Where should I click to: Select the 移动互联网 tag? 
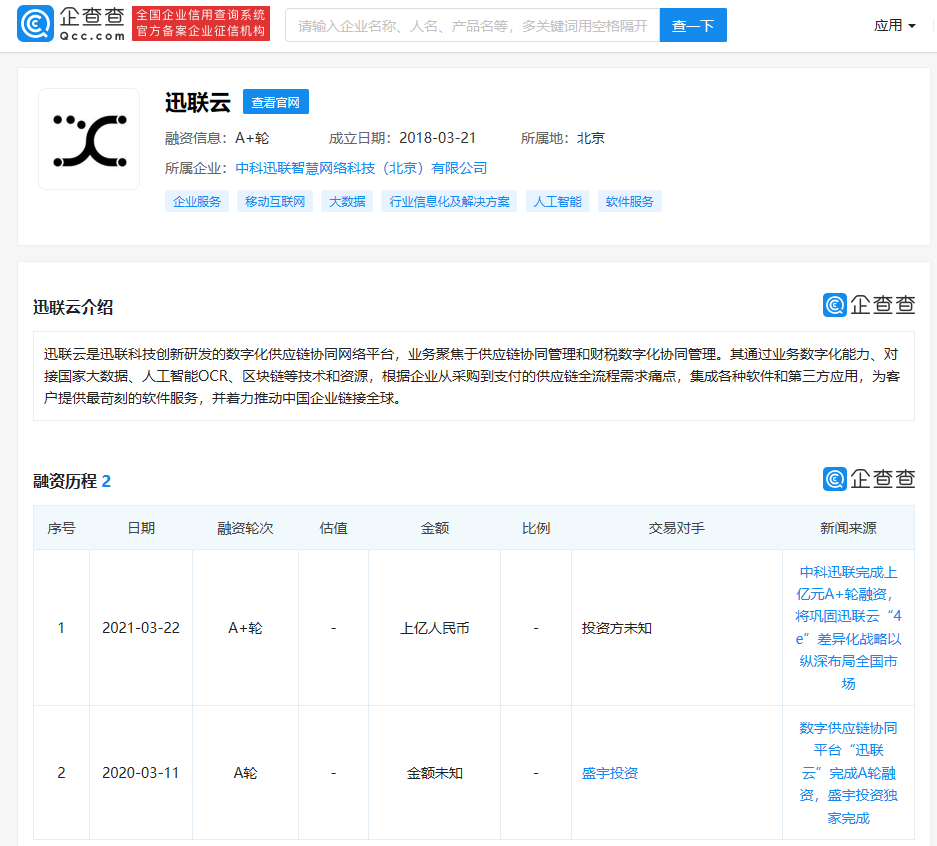275,202
